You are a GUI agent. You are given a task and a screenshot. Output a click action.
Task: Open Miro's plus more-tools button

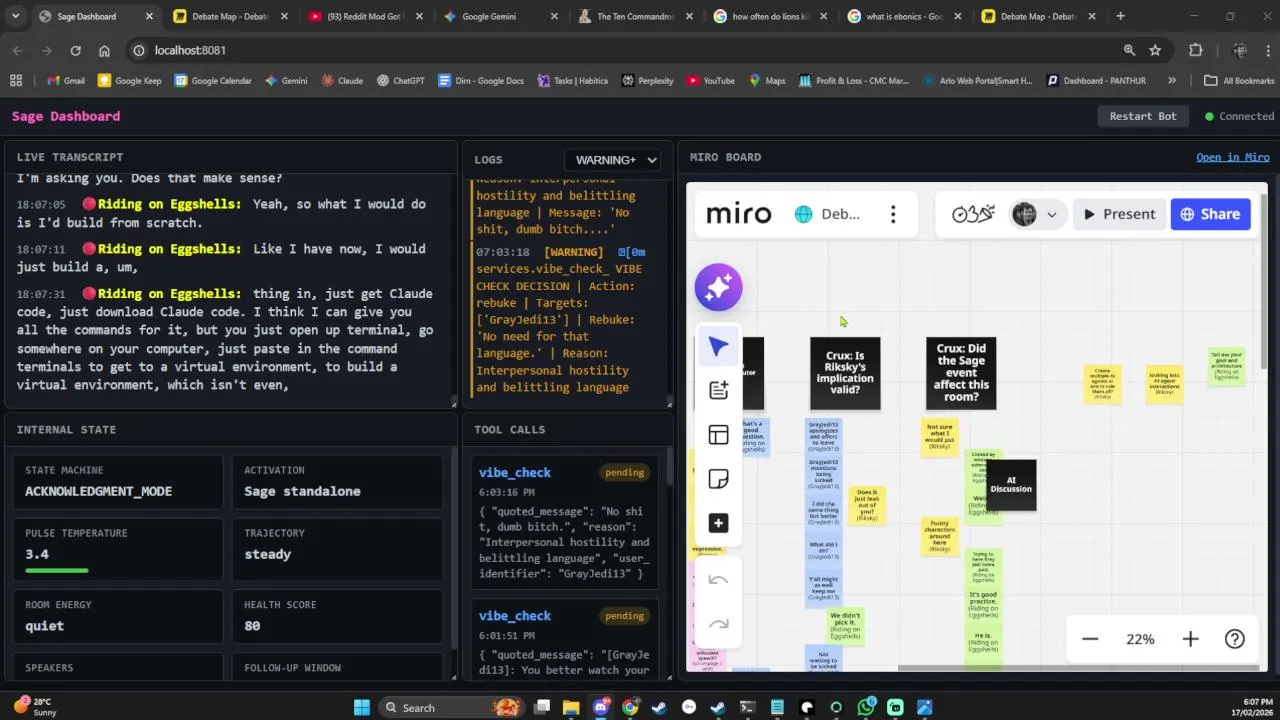(x=718, y=523)
